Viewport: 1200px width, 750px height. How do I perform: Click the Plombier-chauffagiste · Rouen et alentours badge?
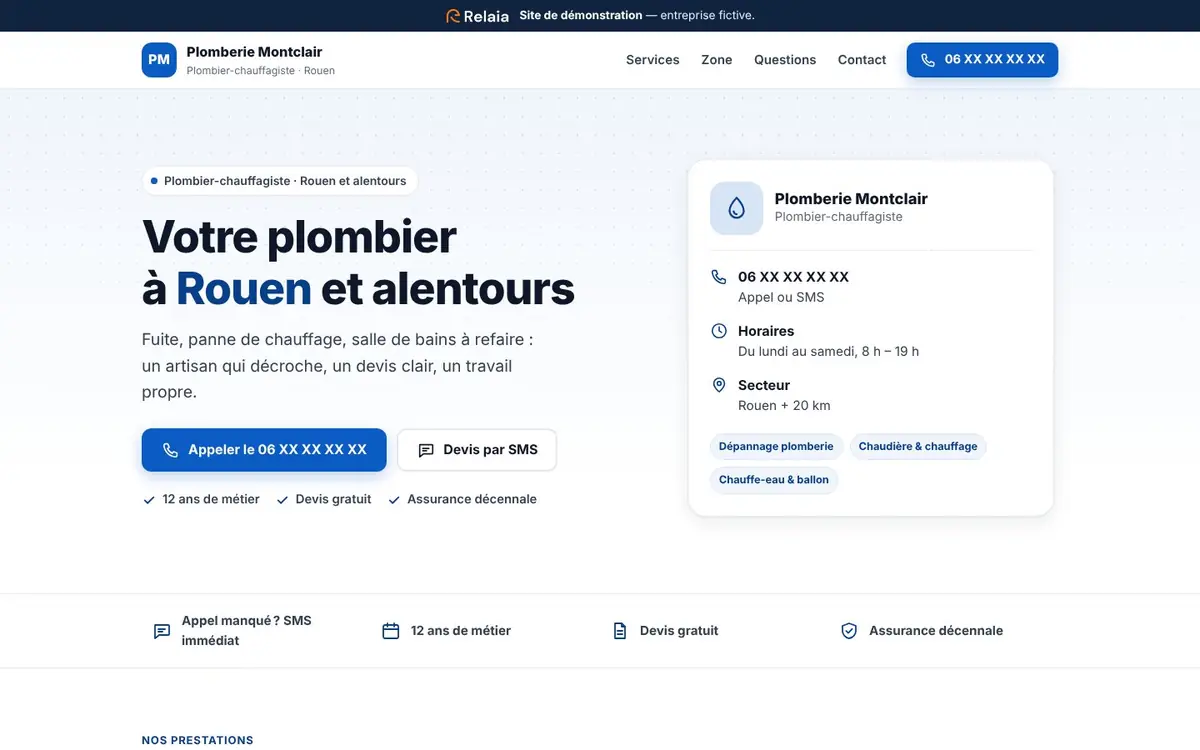click(x=279, y=181)
